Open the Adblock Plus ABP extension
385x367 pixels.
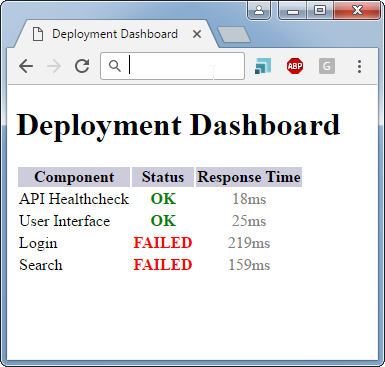[295, 66]
